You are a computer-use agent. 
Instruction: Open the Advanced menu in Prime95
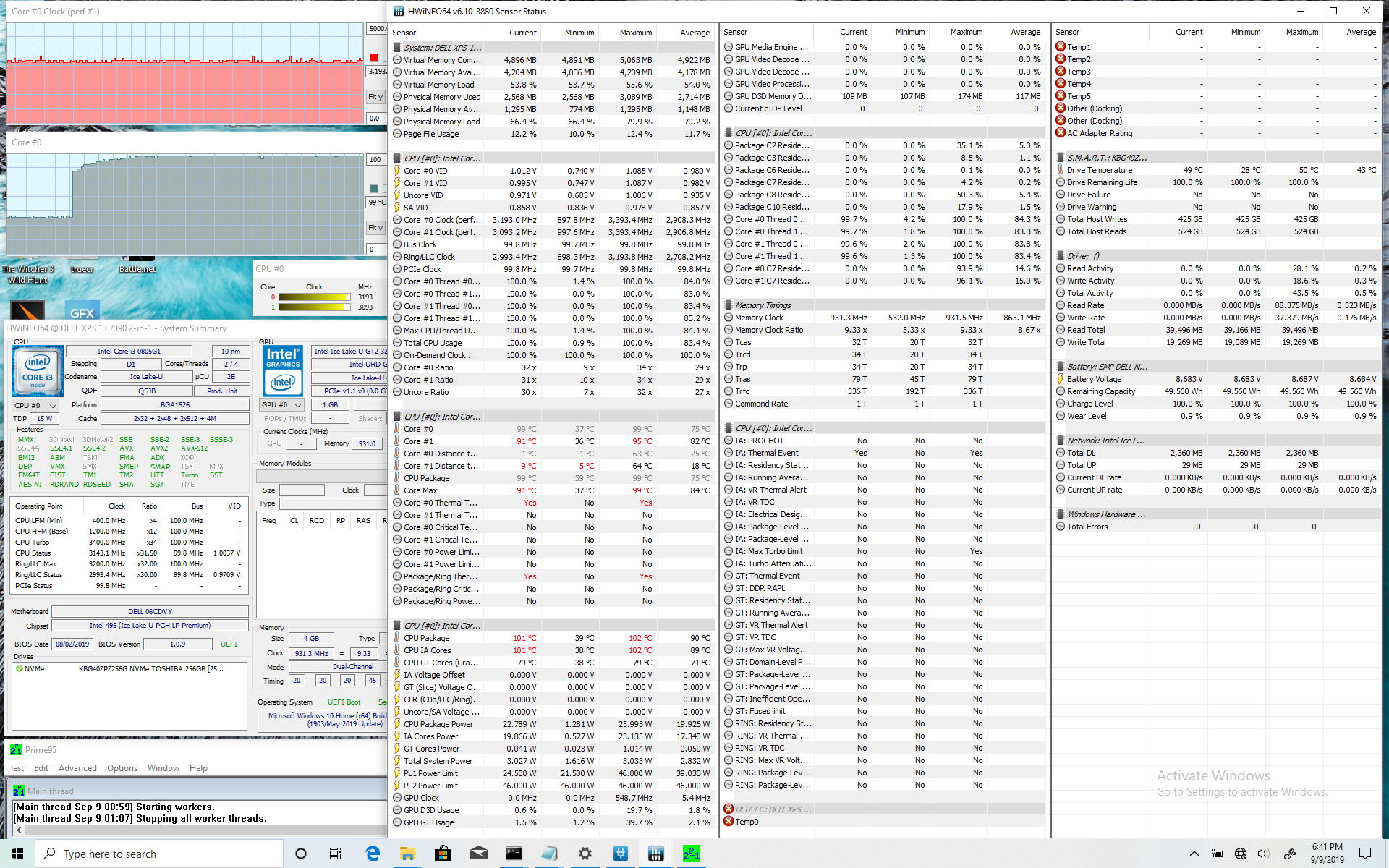click(x=77, y=768)
